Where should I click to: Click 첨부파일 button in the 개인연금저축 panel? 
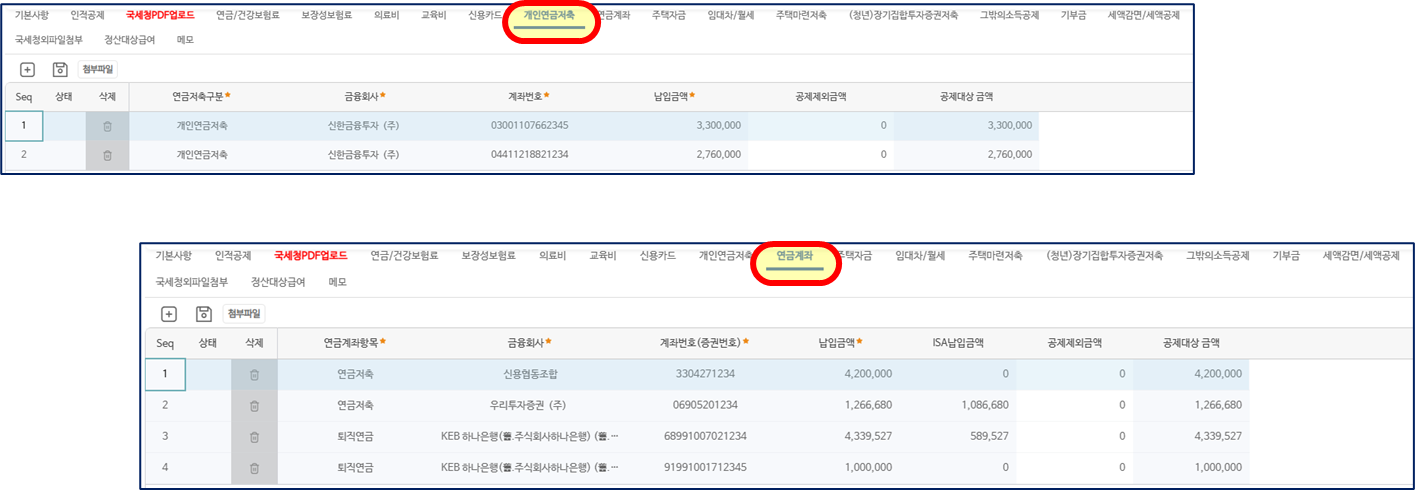pyautogui.click(x=97, y=69)
